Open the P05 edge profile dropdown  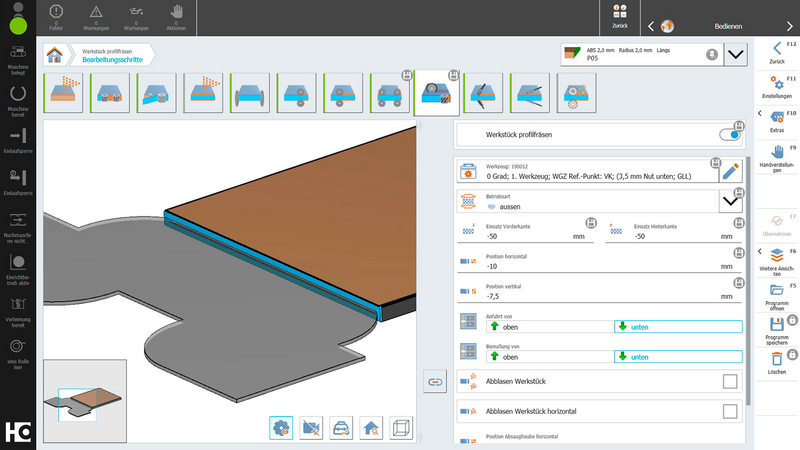735,55
